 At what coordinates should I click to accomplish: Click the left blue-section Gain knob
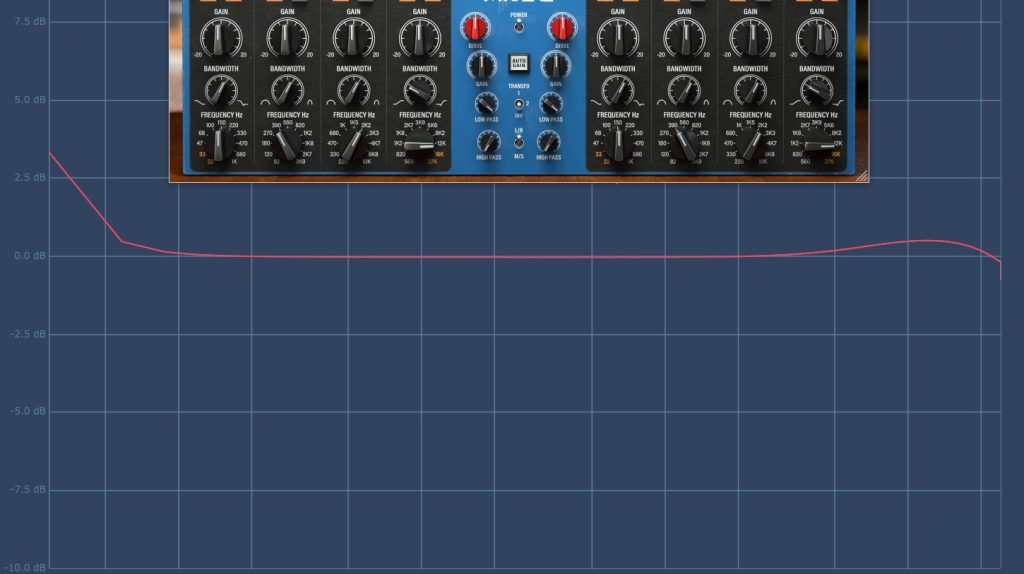click(481, 66)
